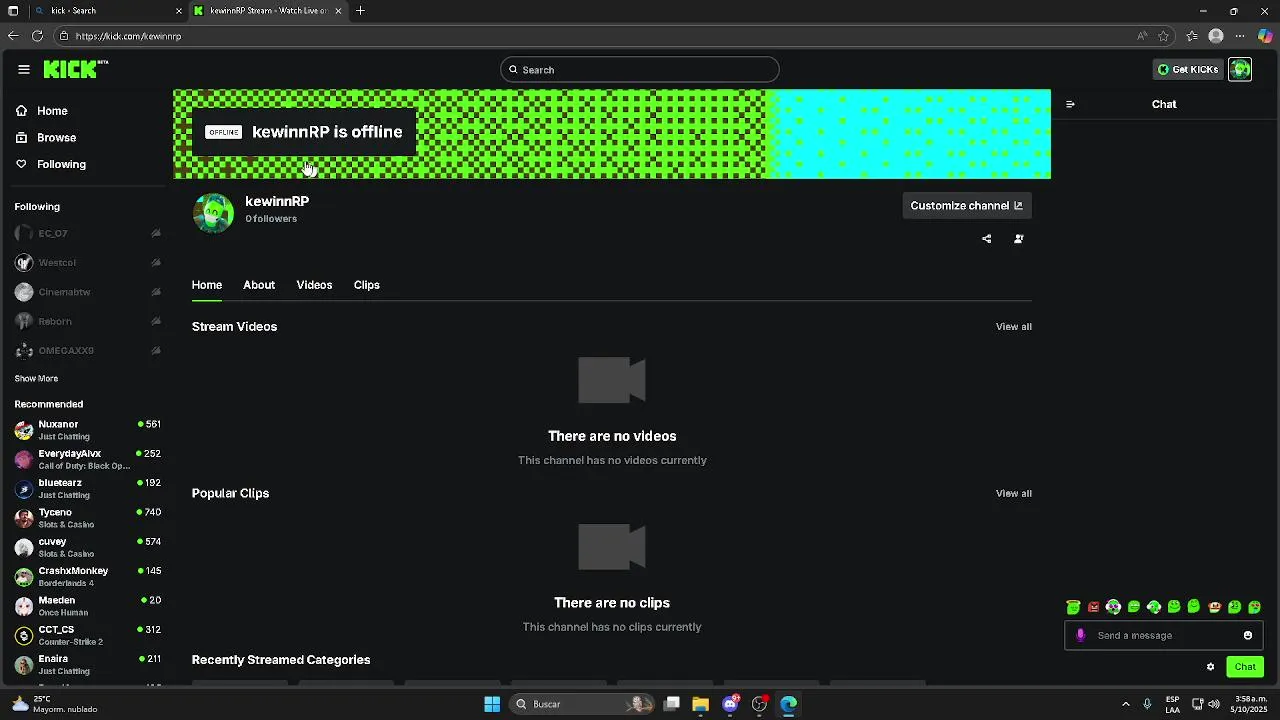1280x720 pixels.
Task: Expand Show More in Following list
Action: pyautogui.click(x=36, y=379)
